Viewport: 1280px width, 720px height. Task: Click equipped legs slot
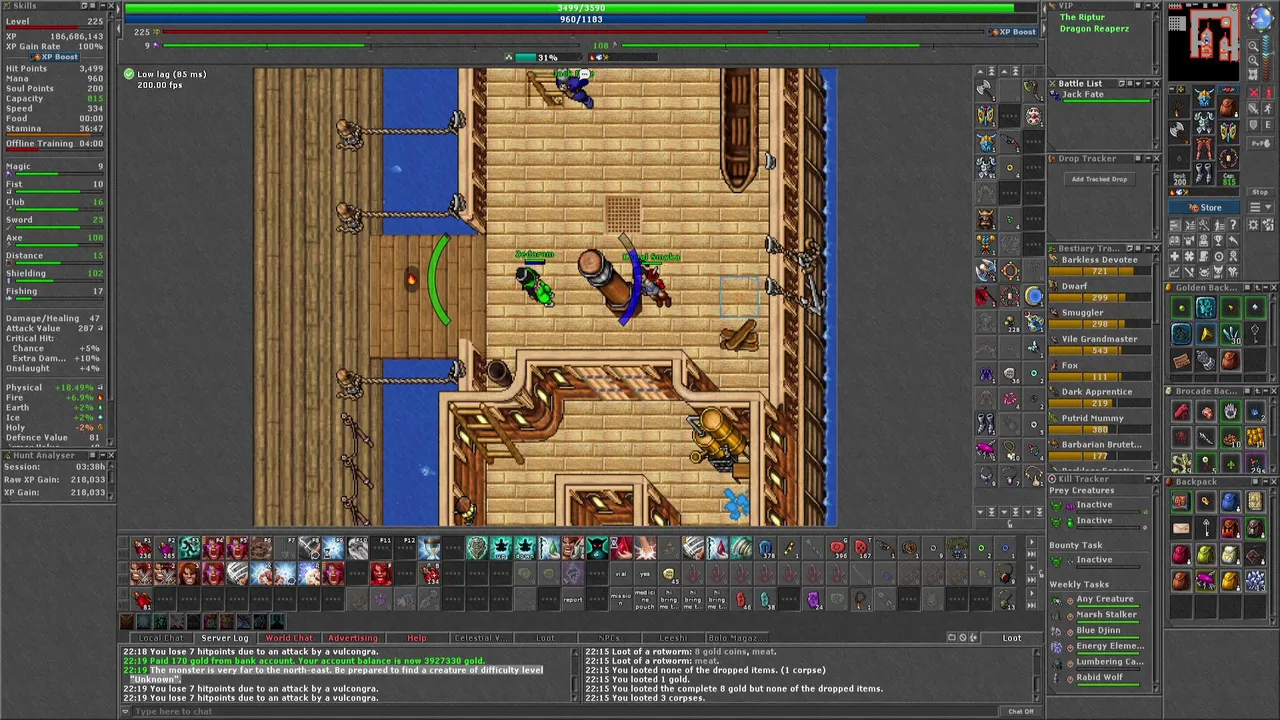pos(1204,149)
